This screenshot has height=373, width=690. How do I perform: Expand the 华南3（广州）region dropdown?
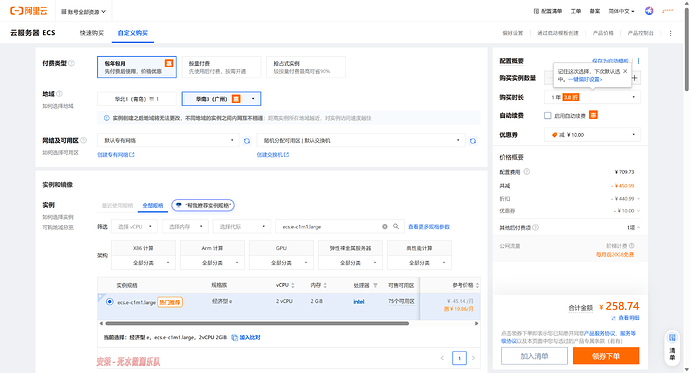pos(221,99)
